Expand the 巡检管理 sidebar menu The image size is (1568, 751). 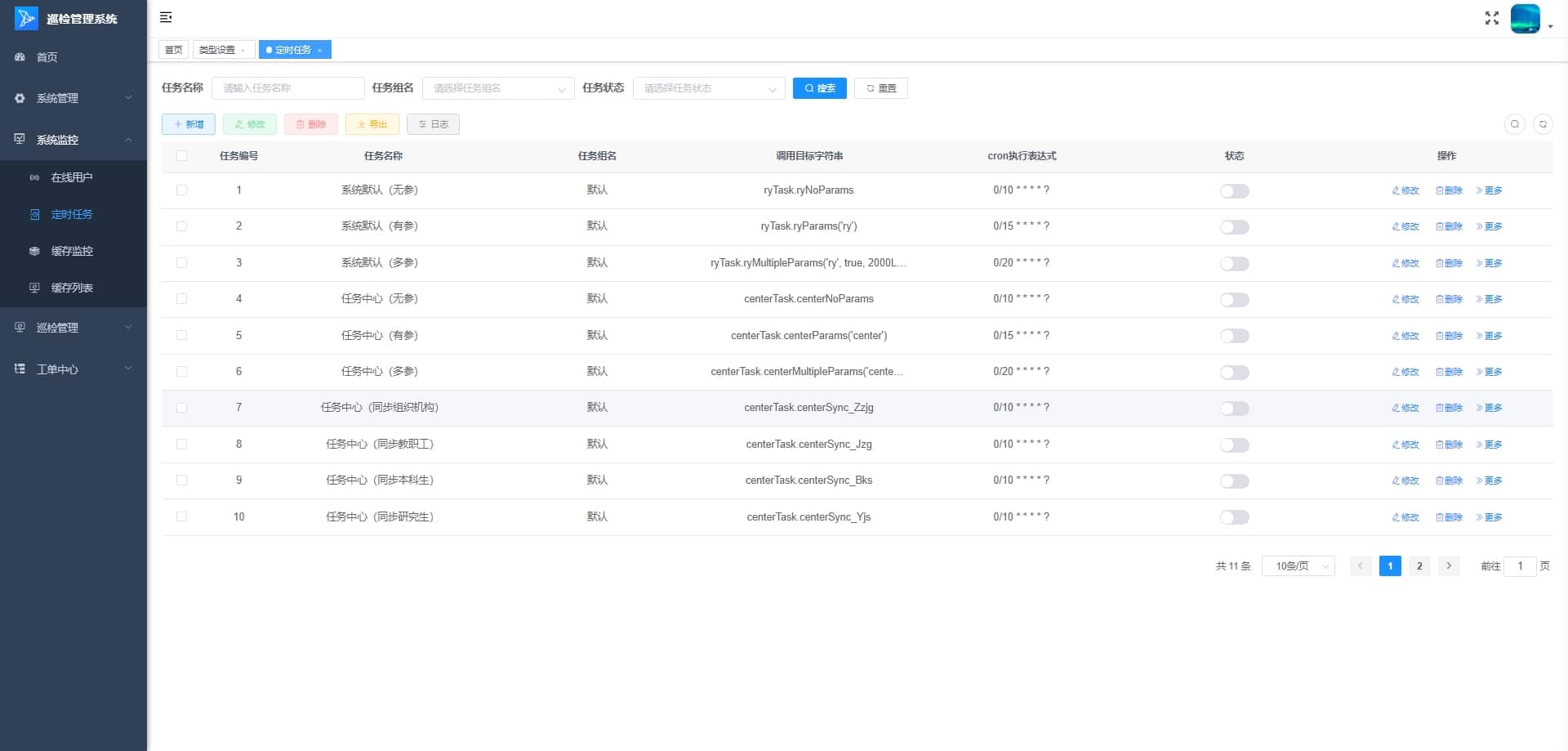tap(73, 328)
